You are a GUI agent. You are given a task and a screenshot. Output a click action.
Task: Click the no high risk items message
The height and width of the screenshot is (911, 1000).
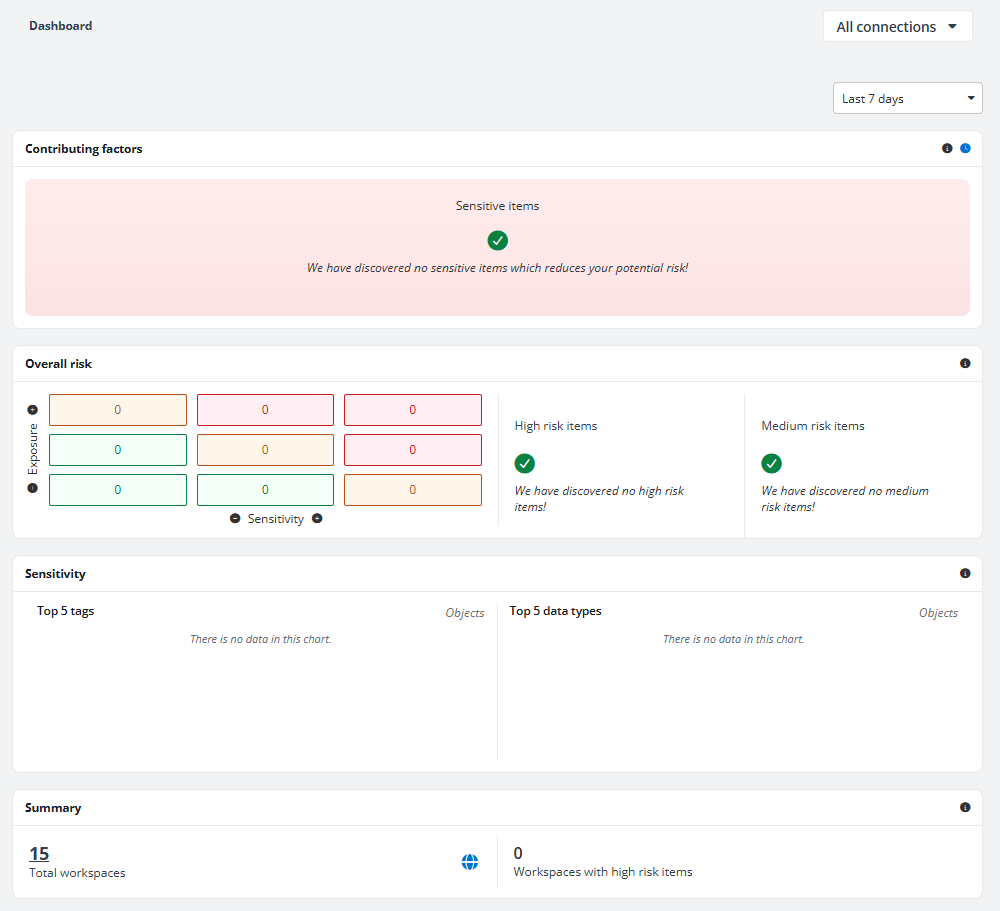click(599, 498)
